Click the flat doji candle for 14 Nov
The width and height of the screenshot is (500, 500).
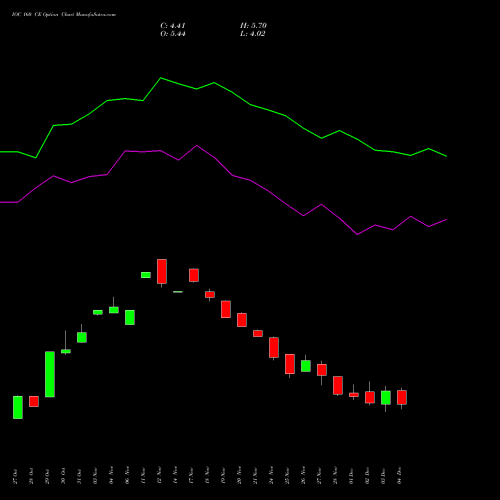(178, 292)
